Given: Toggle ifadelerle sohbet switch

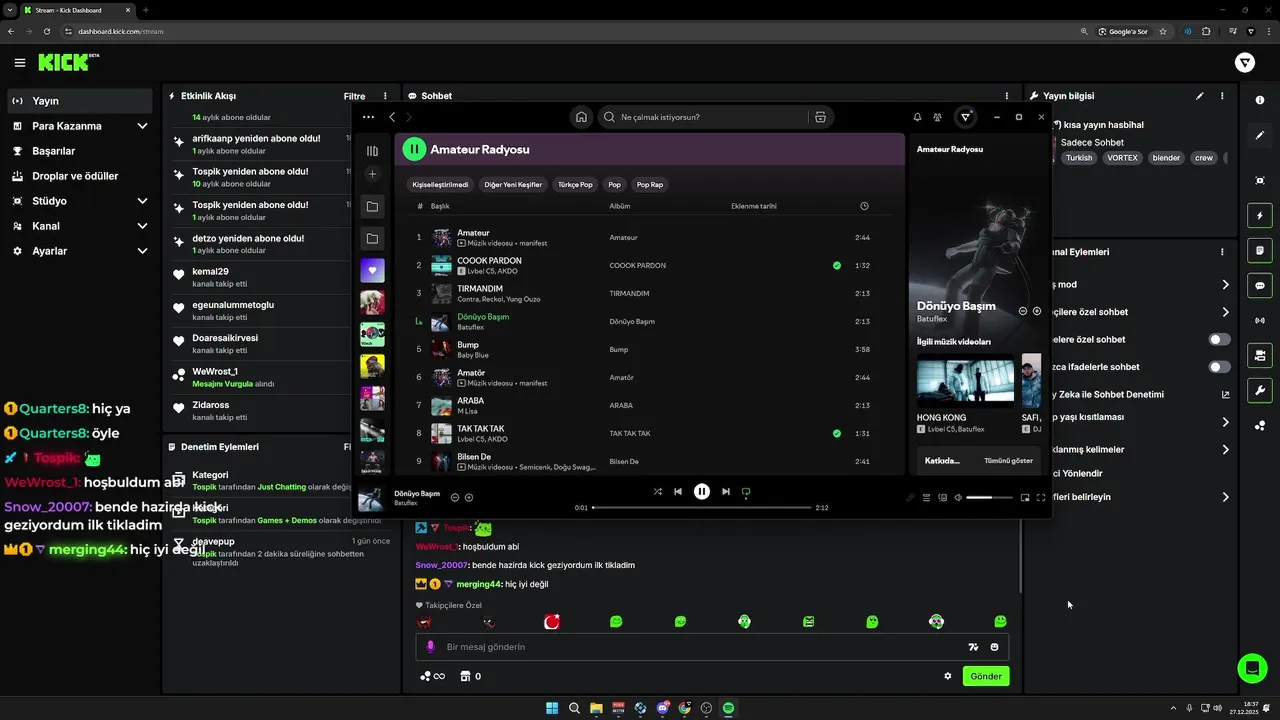Looking at the screenshot, I should [x=1219, y=367].
